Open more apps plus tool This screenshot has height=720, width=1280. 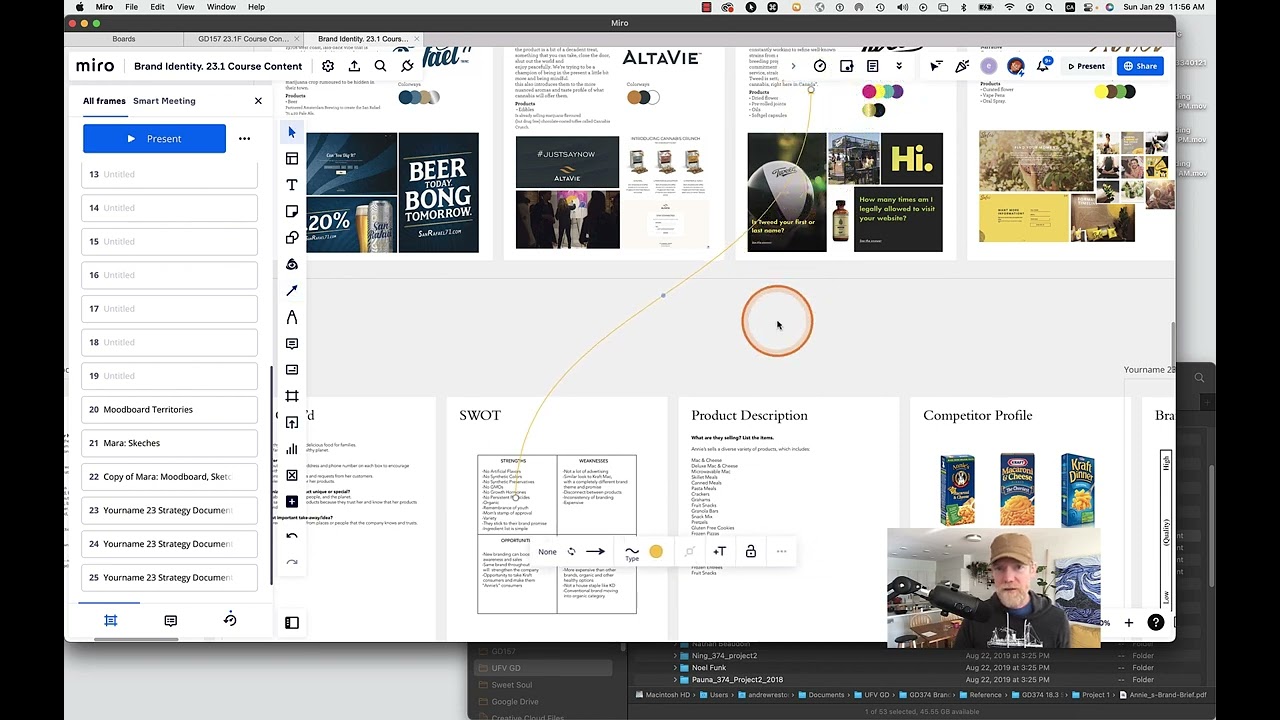click(x=292, y=501)
